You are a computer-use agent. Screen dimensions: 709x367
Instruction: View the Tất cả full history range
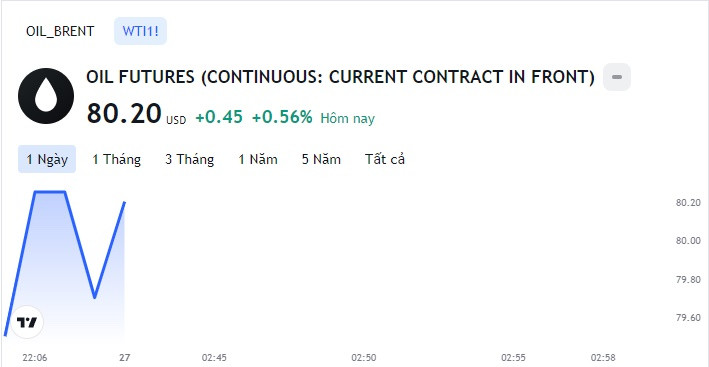[385, 159]
